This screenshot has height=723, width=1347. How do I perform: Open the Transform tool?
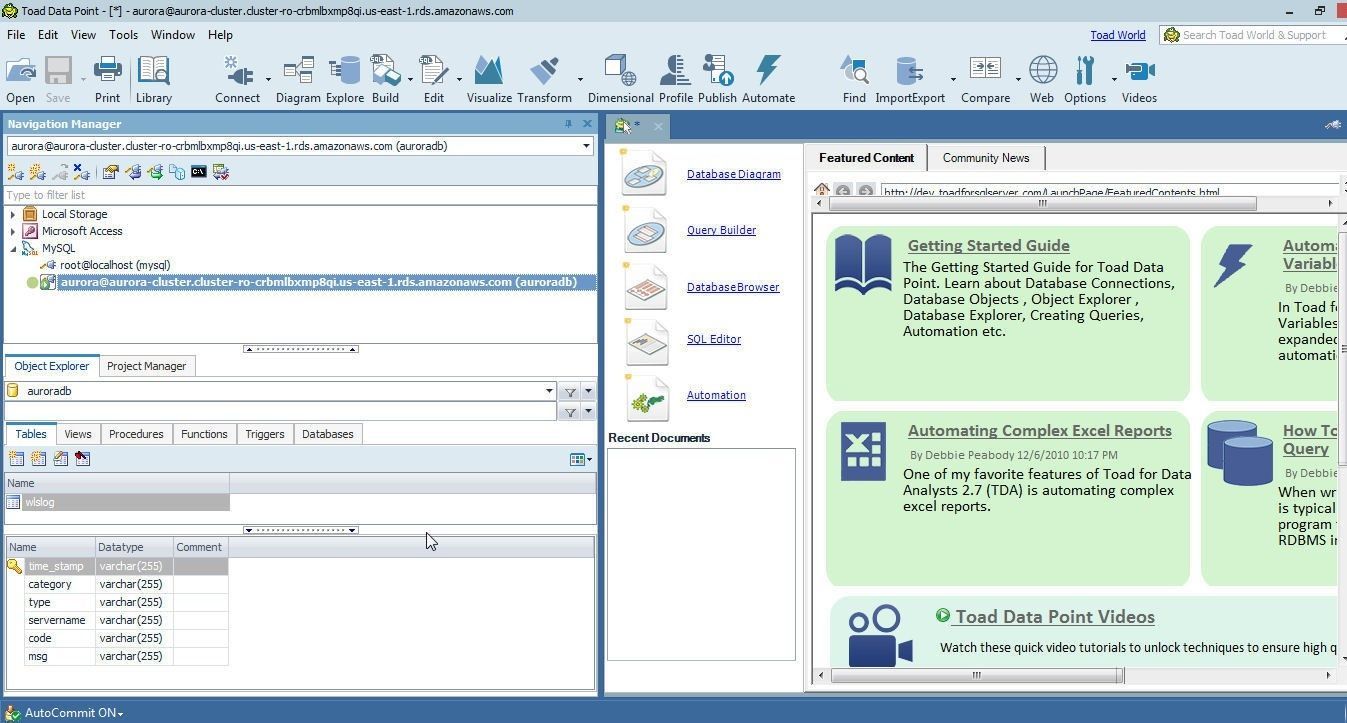[544, 80]
